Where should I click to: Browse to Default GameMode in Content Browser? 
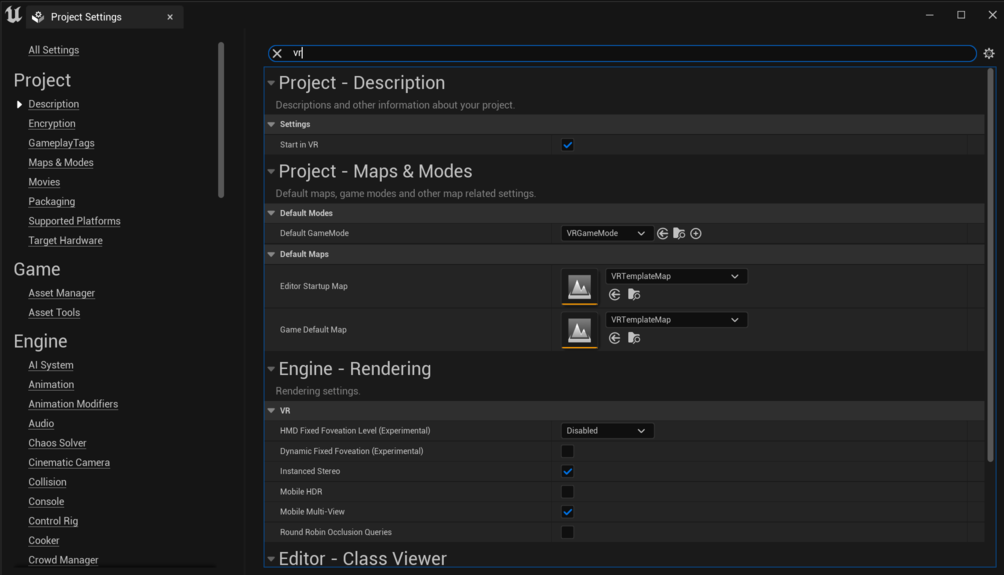tap(679, 234)
